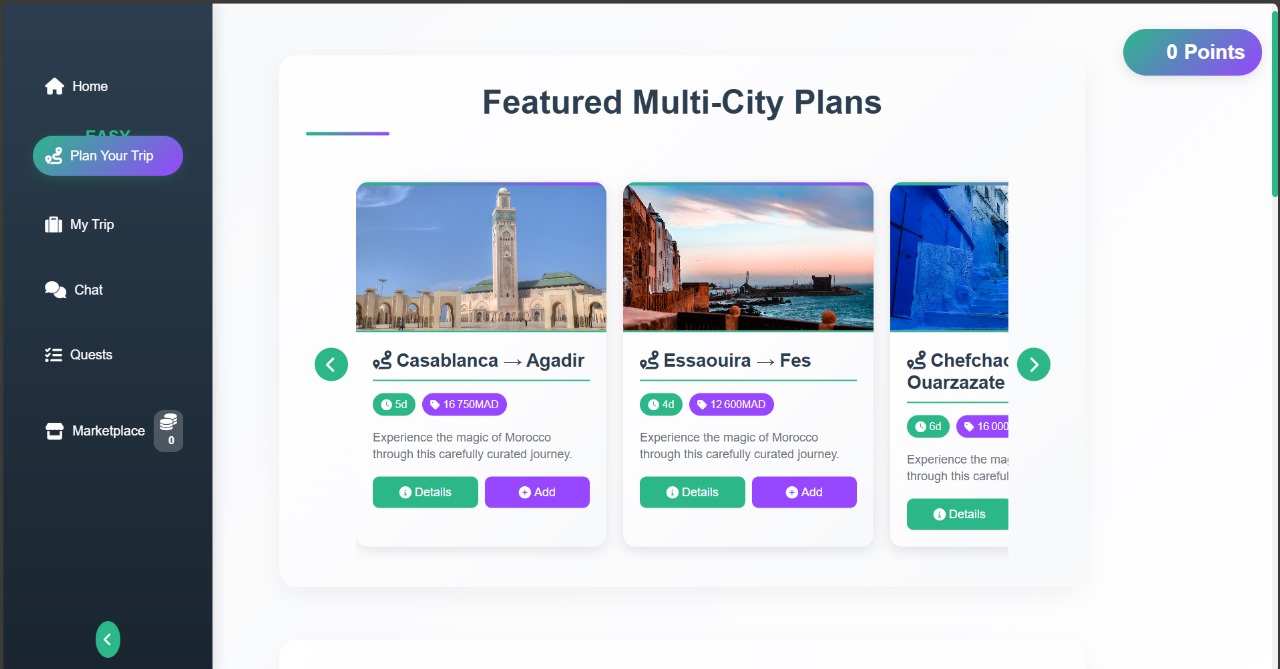Click the route icon in Plan Your Trip

(x=54, y=156)
